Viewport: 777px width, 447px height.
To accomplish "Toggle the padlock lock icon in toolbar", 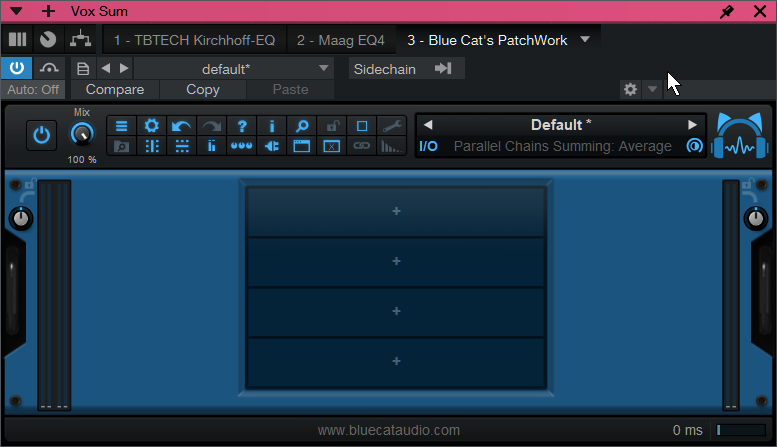I will 332,126.
